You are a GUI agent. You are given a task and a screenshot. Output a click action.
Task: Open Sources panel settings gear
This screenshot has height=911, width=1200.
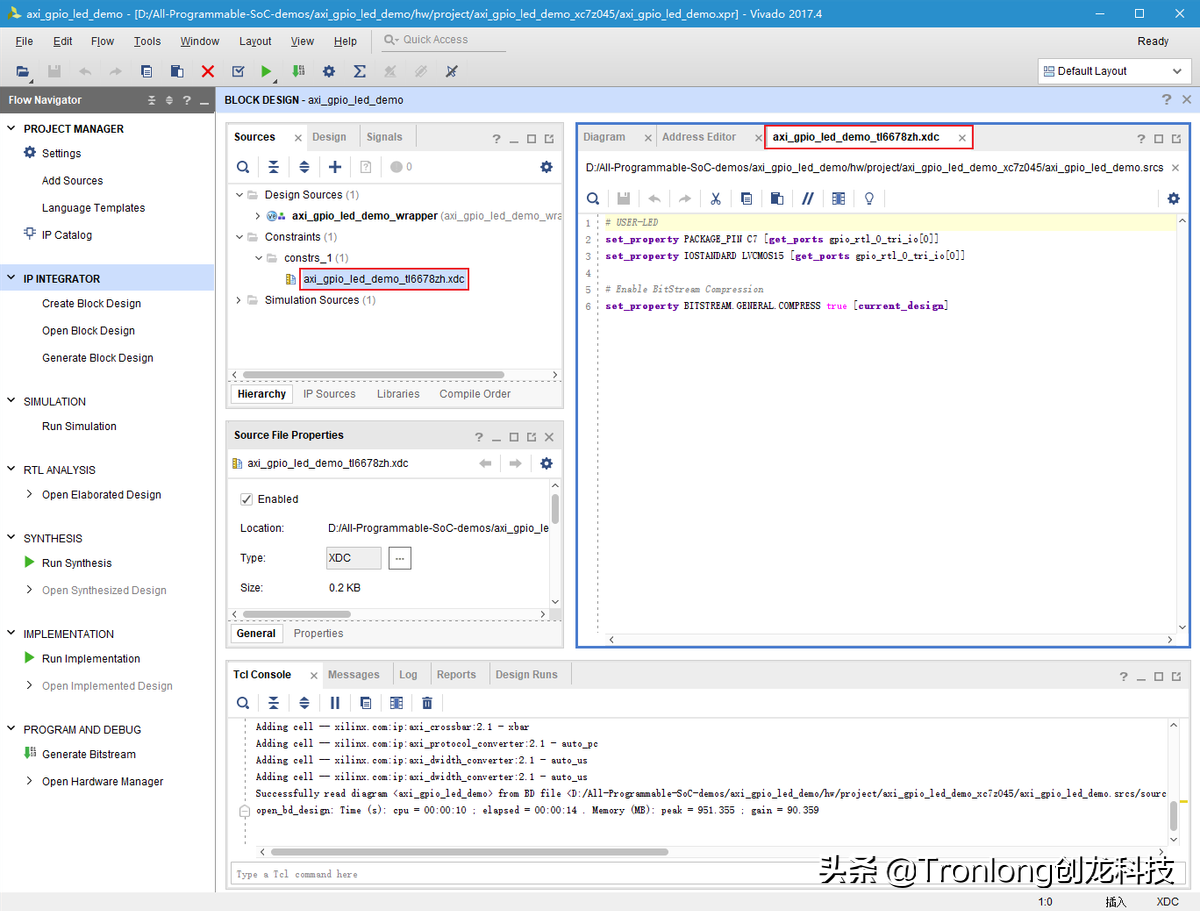(x=546, y=167)
